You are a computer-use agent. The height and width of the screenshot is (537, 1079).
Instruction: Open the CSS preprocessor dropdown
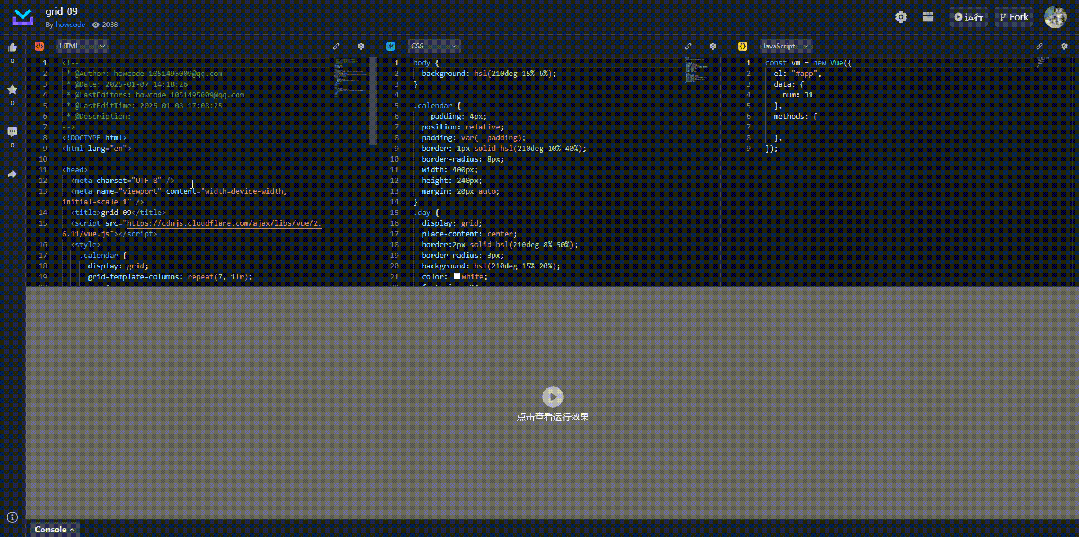tap(434, 46)
